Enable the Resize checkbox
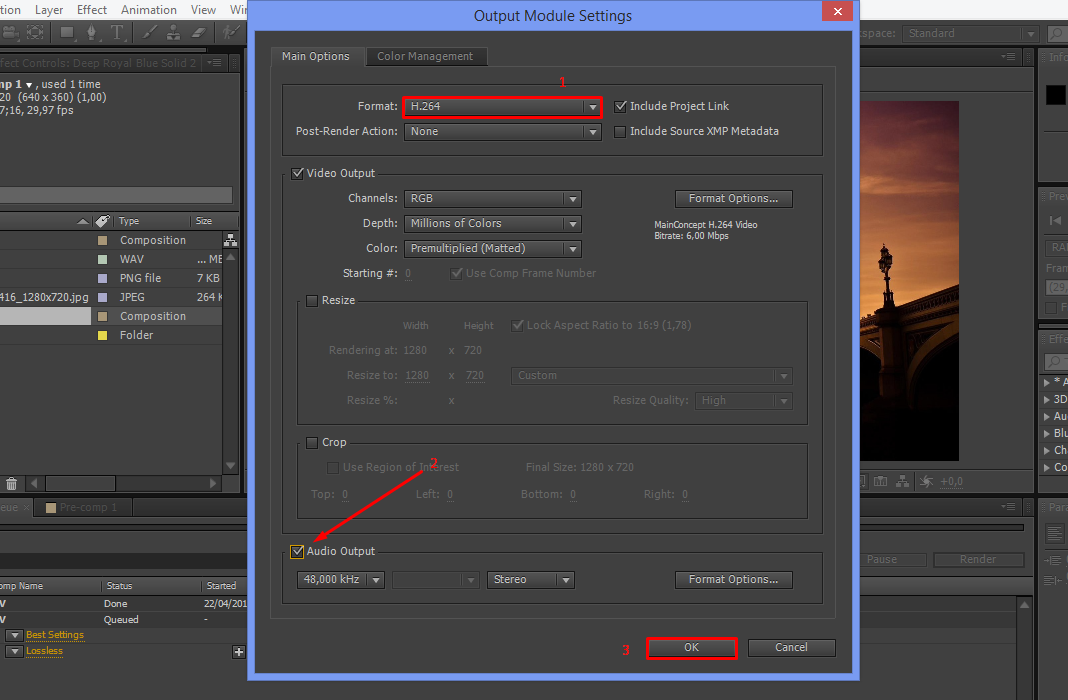 tap(312, 300)
